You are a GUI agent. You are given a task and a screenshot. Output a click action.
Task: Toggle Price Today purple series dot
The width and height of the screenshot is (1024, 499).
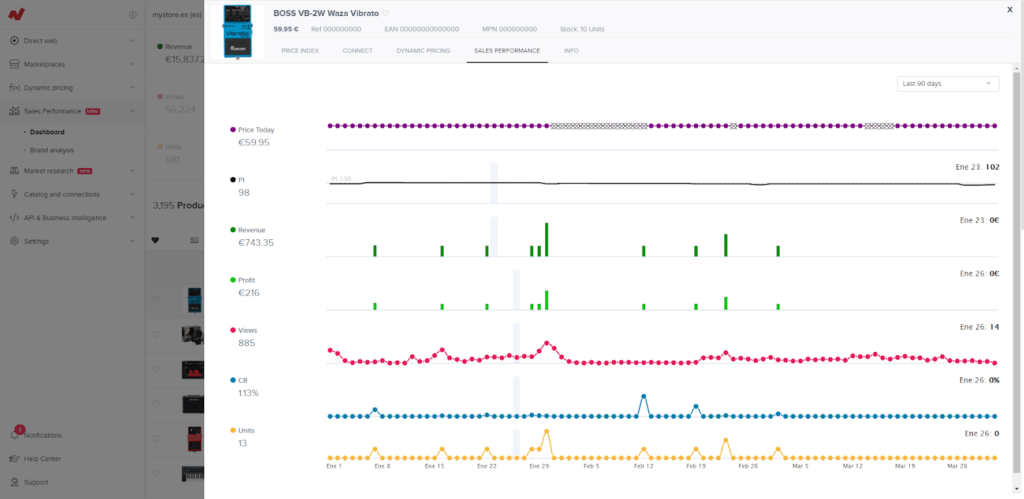coord(233,130)
